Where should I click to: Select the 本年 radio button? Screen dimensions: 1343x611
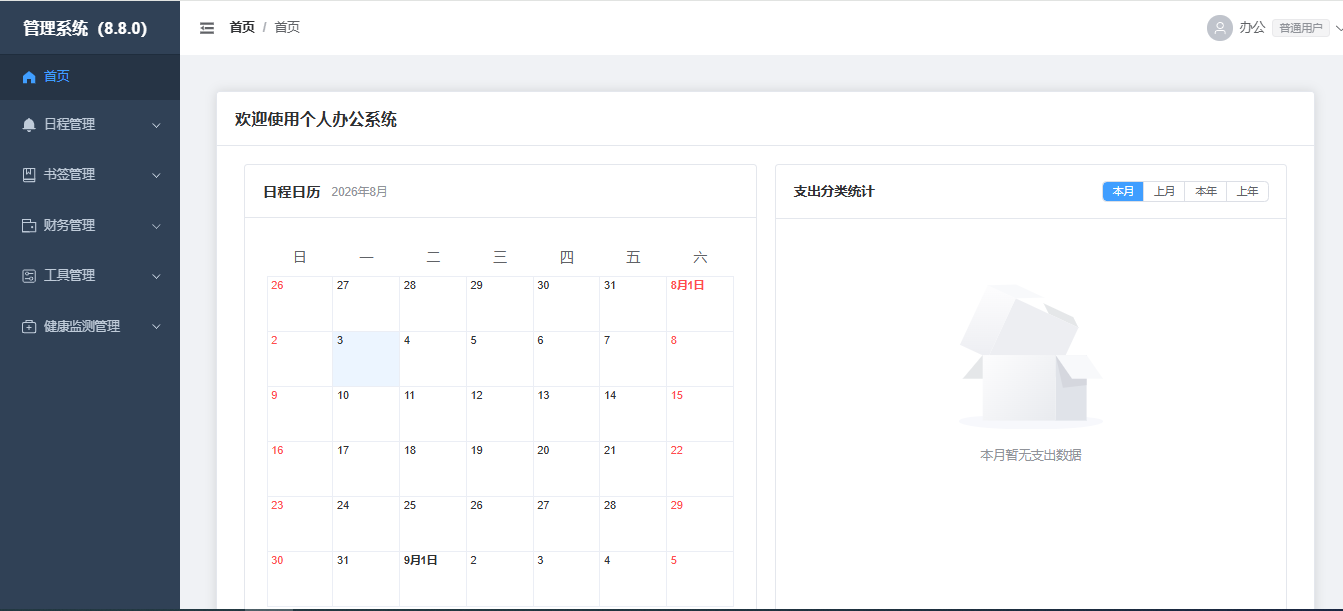1206,191
